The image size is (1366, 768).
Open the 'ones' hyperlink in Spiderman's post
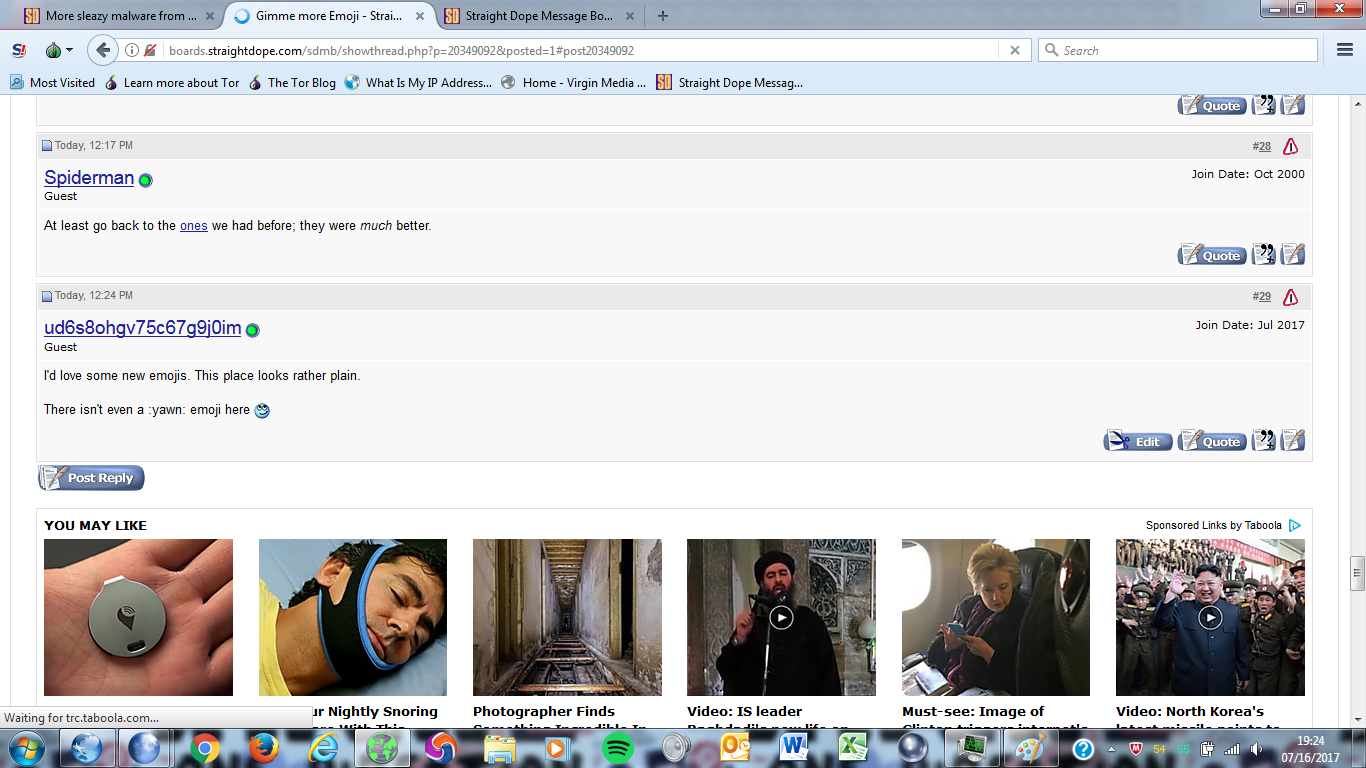[x=194, y=226]
